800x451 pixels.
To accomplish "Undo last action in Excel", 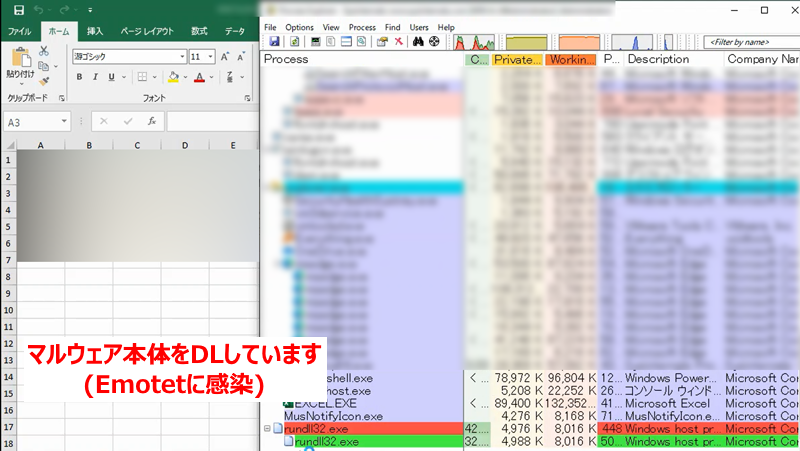I will point(38,10).
